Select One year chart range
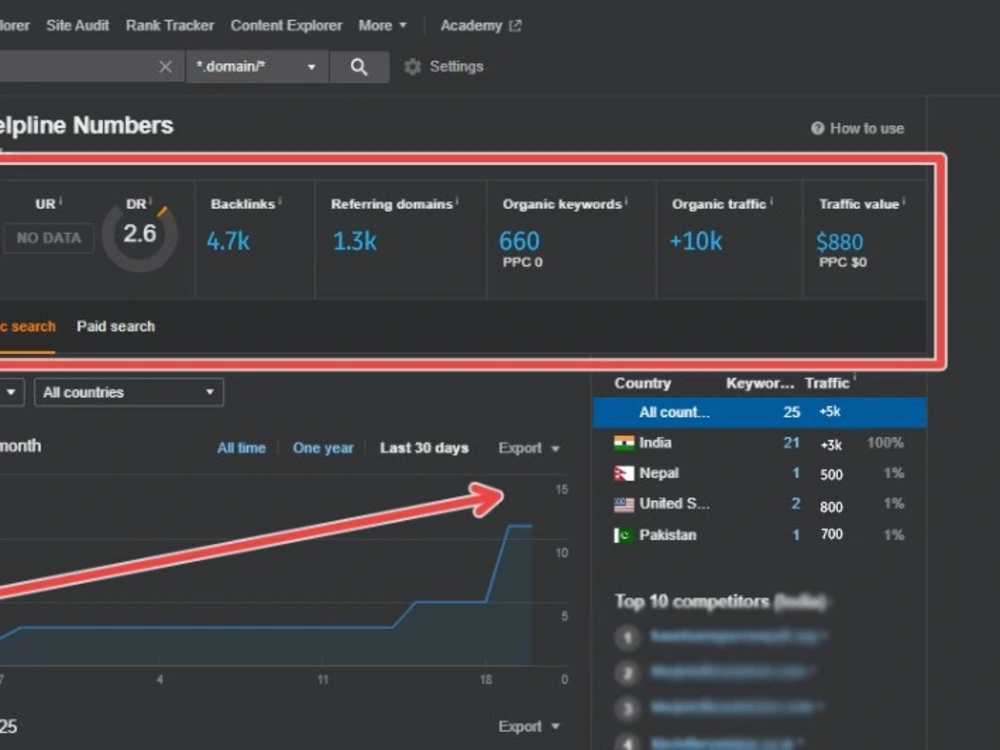This screenshot has height=750, width=1000. coord(323,448)
